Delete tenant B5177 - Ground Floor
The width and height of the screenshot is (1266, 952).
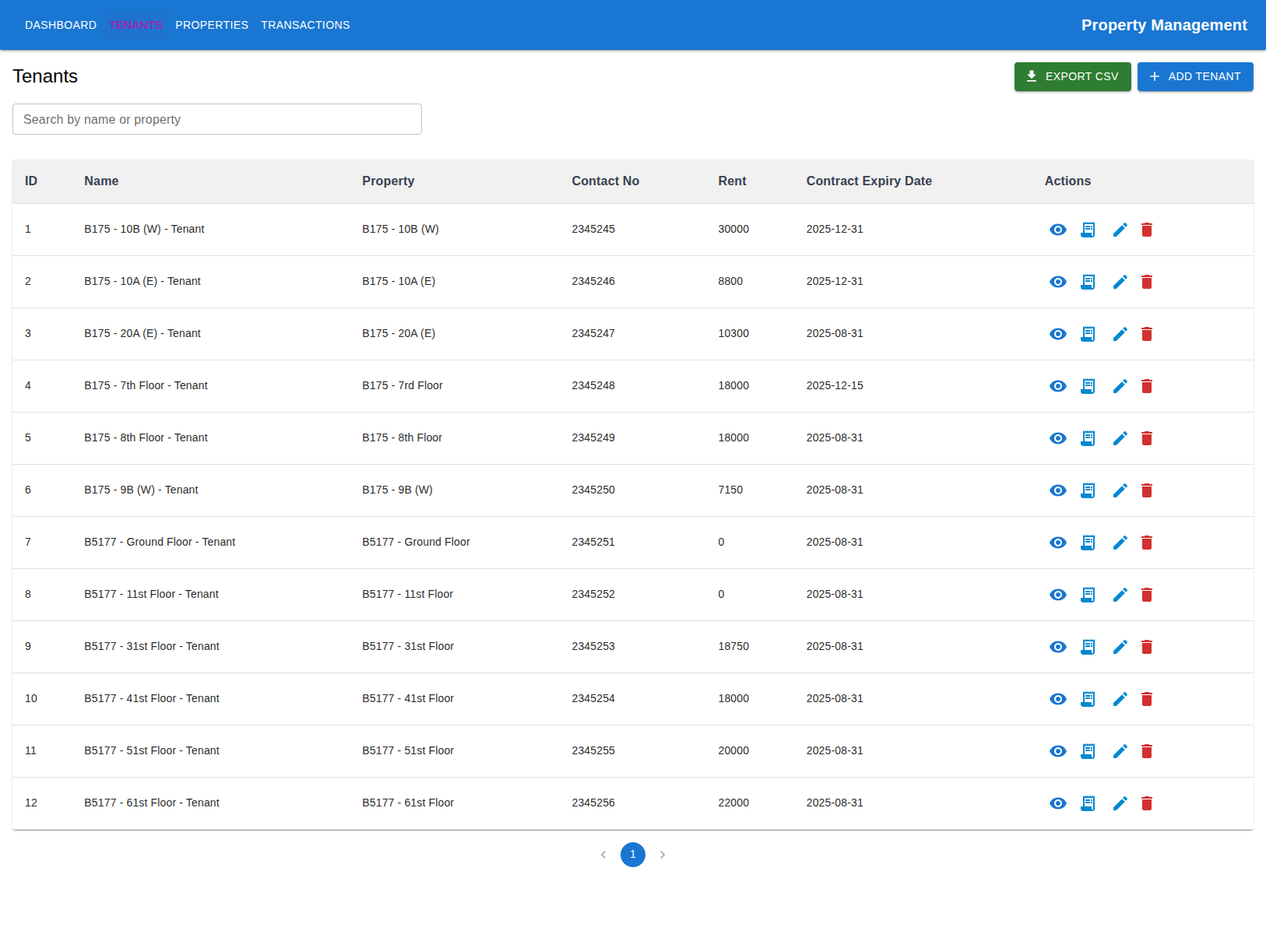[x=1147, y=542]
